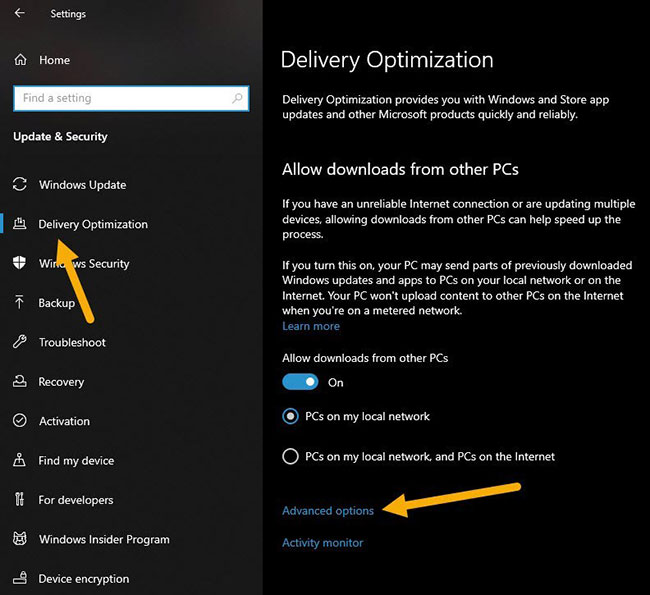Click the Troubleshoot wrench icon
The image size is (650, 595).
pyautogui.click(x=19, y=342)
